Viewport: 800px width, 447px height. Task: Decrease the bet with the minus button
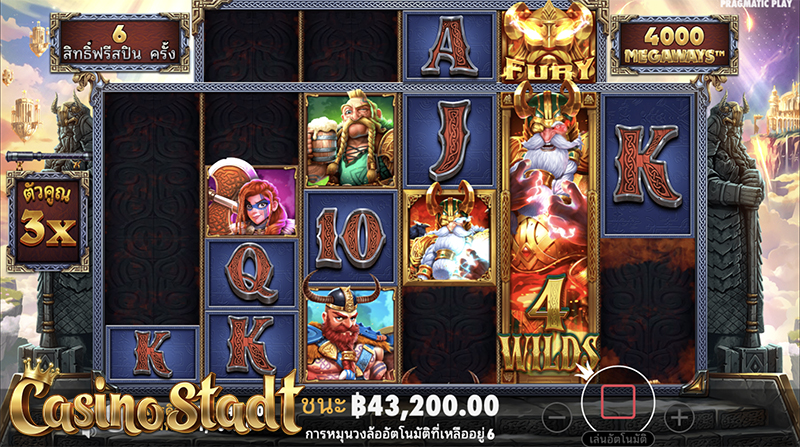pos(557,417)
